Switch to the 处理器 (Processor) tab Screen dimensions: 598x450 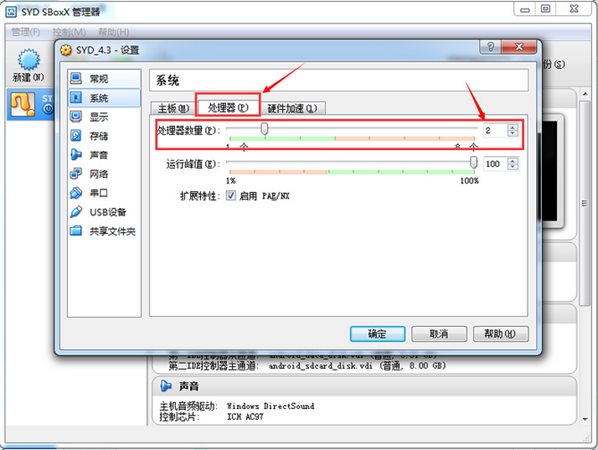coord(228,108)
